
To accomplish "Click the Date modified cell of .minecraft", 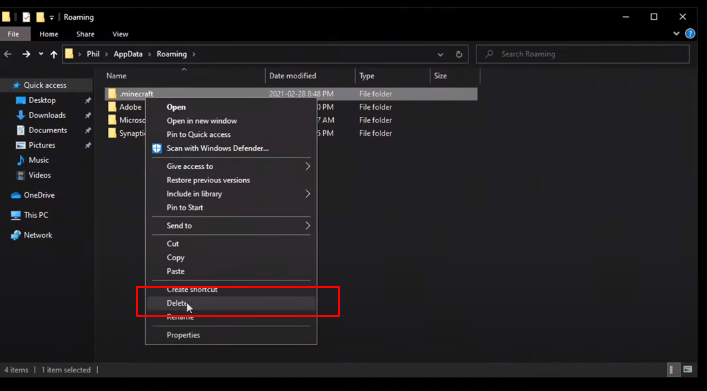I will (301, 94).
